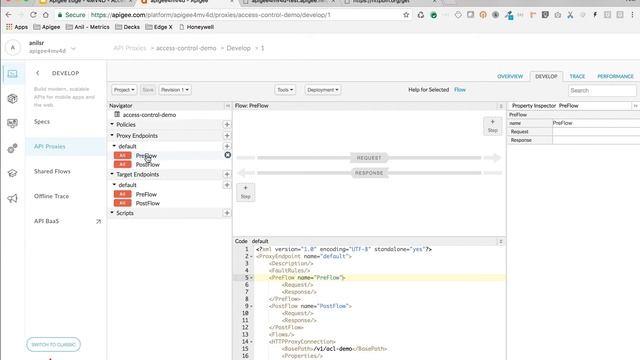Screen dimensions: 640x360
Task: Open the Revision 1 dropdown
Action: click(175, 90)
